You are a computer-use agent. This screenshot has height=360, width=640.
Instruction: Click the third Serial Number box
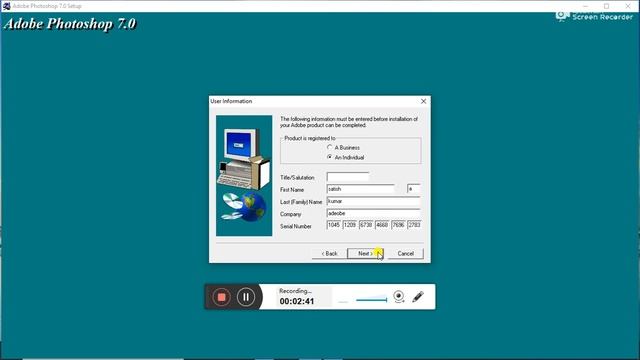(x=366, y=225)
